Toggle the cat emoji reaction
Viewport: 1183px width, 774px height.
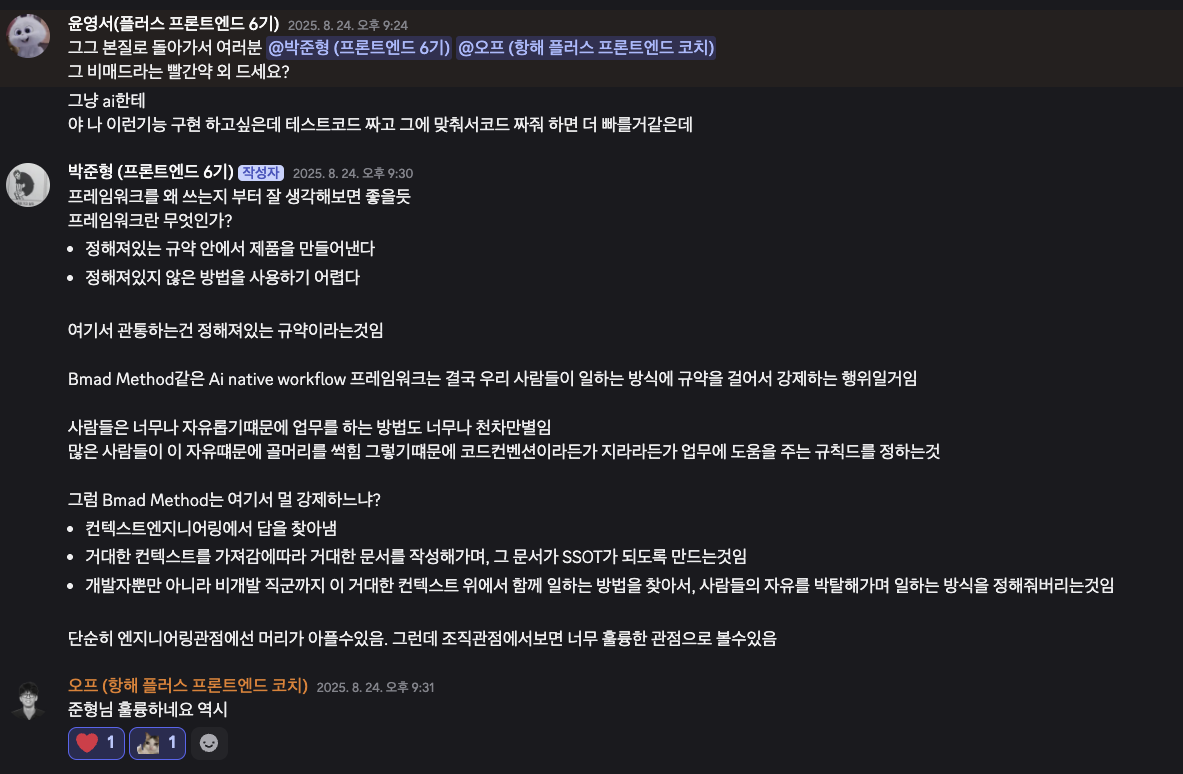tap(158, 743)
